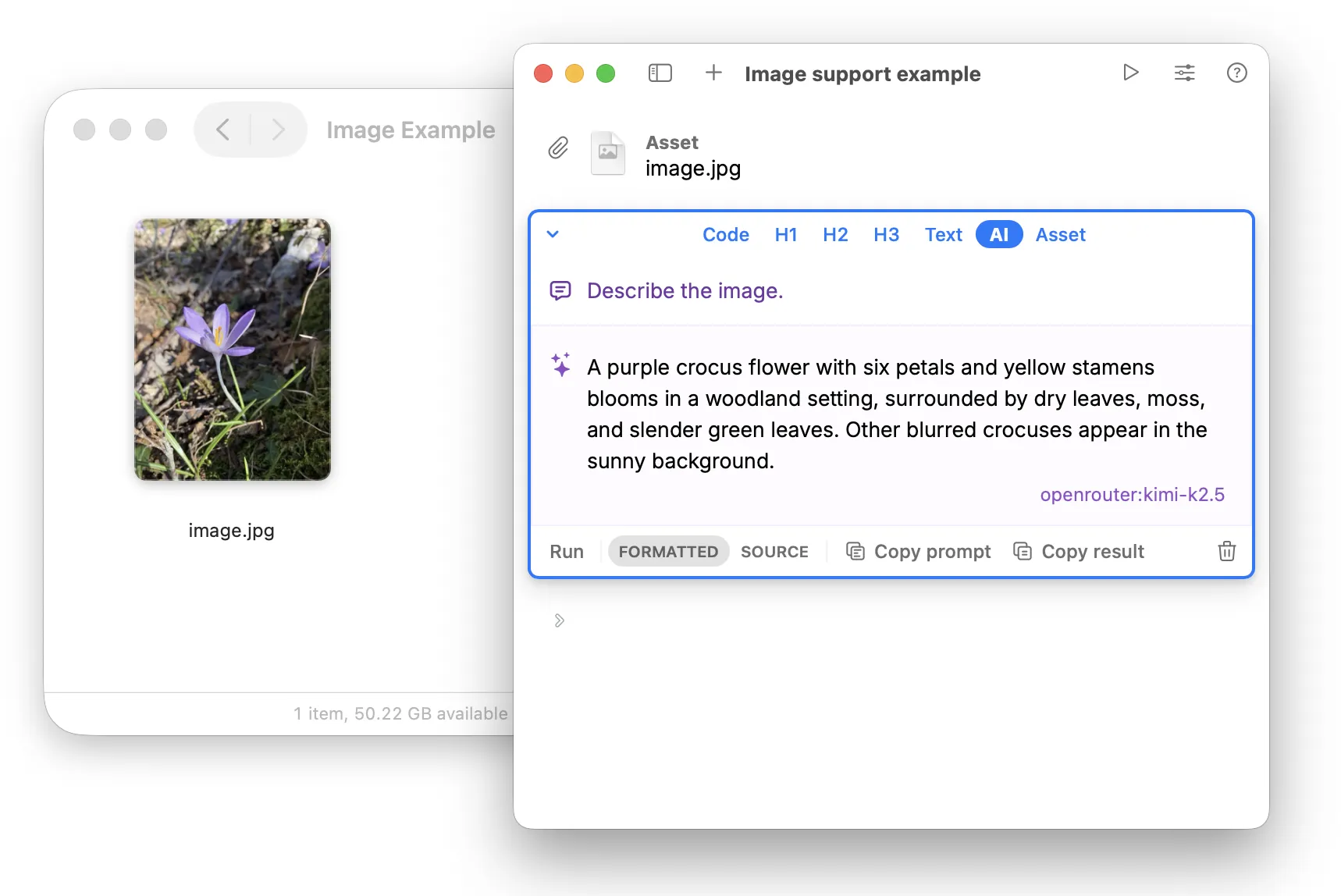Toggle the sidebar panel icon
This screenshot has height=896, width=1341.
point(660,73)
